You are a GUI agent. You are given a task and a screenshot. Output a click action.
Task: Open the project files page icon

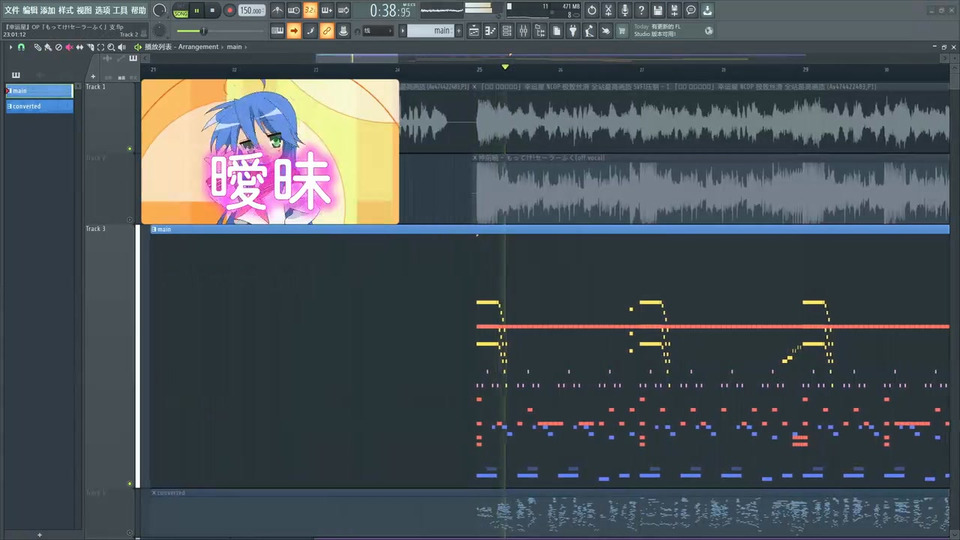pos(557,31)
